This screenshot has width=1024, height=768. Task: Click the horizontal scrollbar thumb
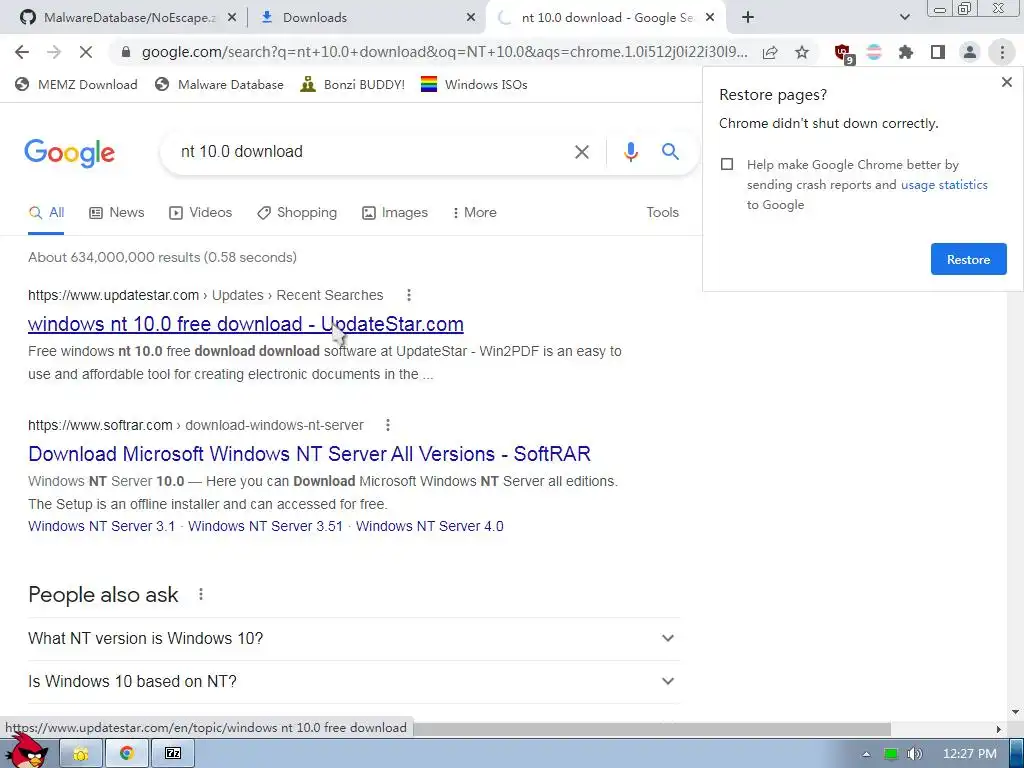point(652,729)
